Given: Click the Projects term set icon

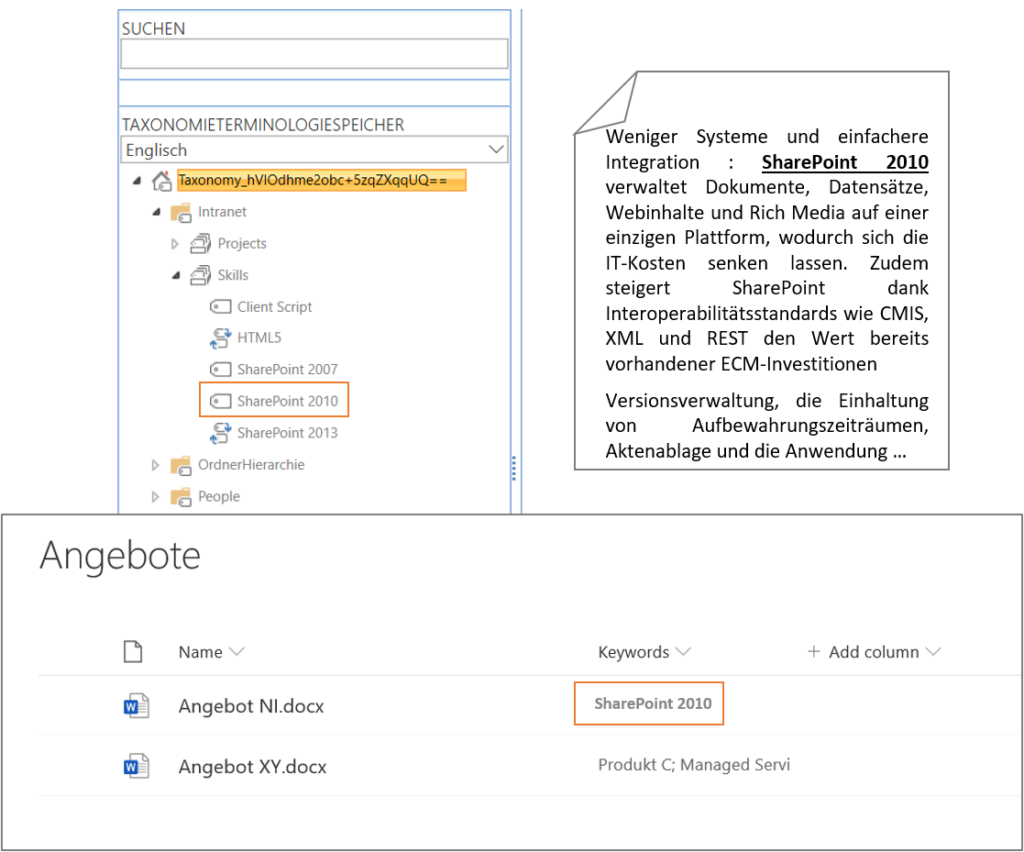Looking at the screenshot, I should 200,244.
